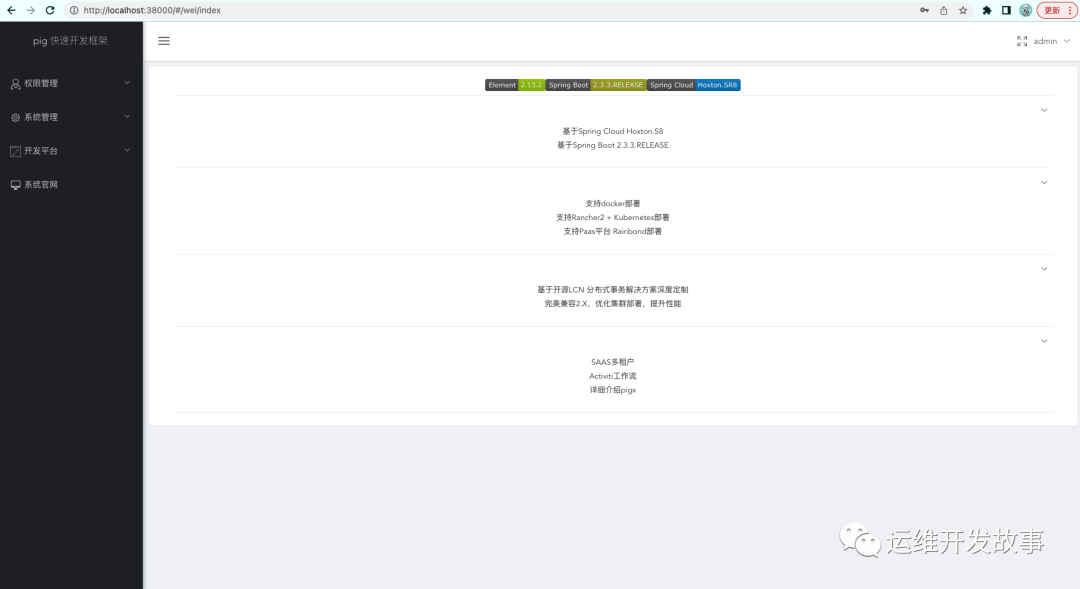
Task: Click the share icon in the address bar
Action: pos(943,10)
